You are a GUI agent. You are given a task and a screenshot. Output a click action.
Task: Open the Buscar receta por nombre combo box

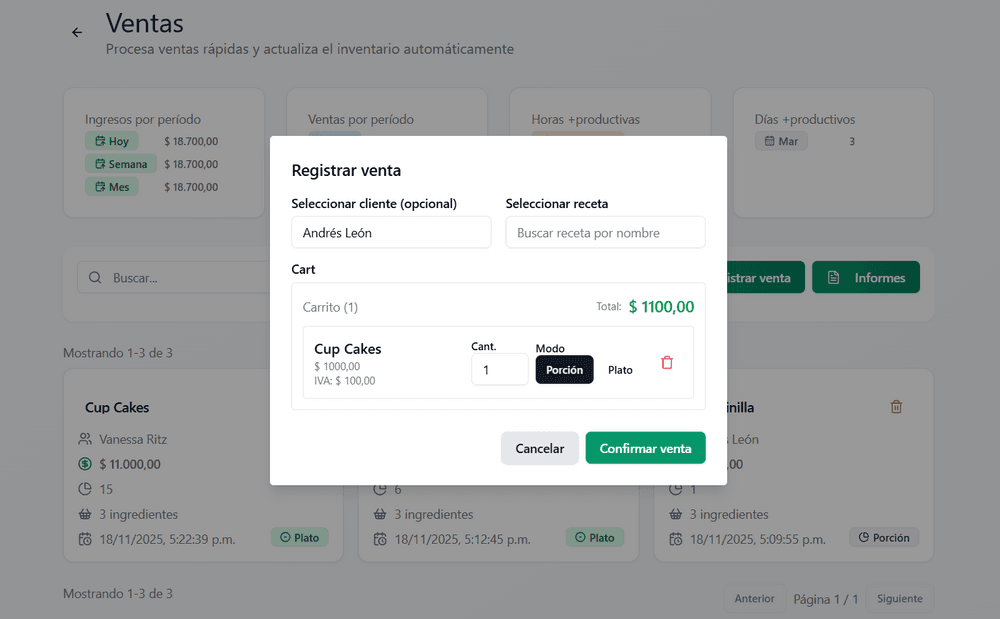(x=605, y=233)
